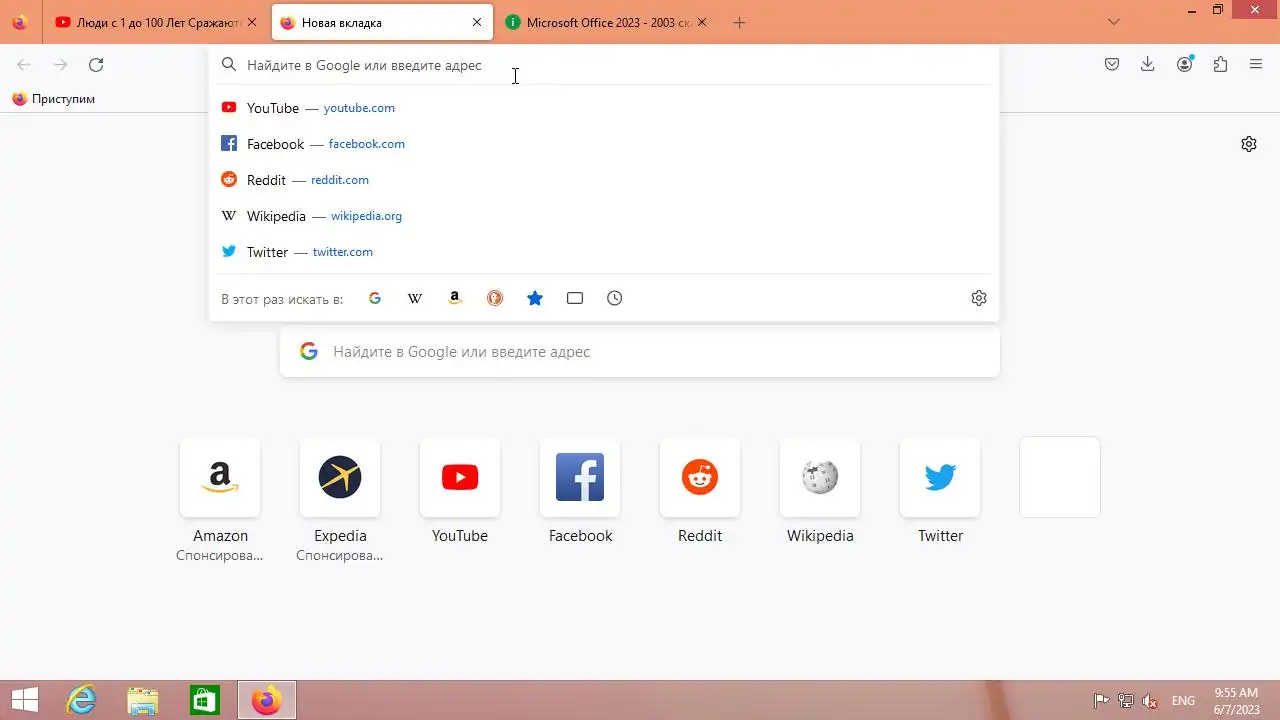Open File Explorer from taskbar
Viewport: 1280px width, 720px height.
(x=143, y=701)
